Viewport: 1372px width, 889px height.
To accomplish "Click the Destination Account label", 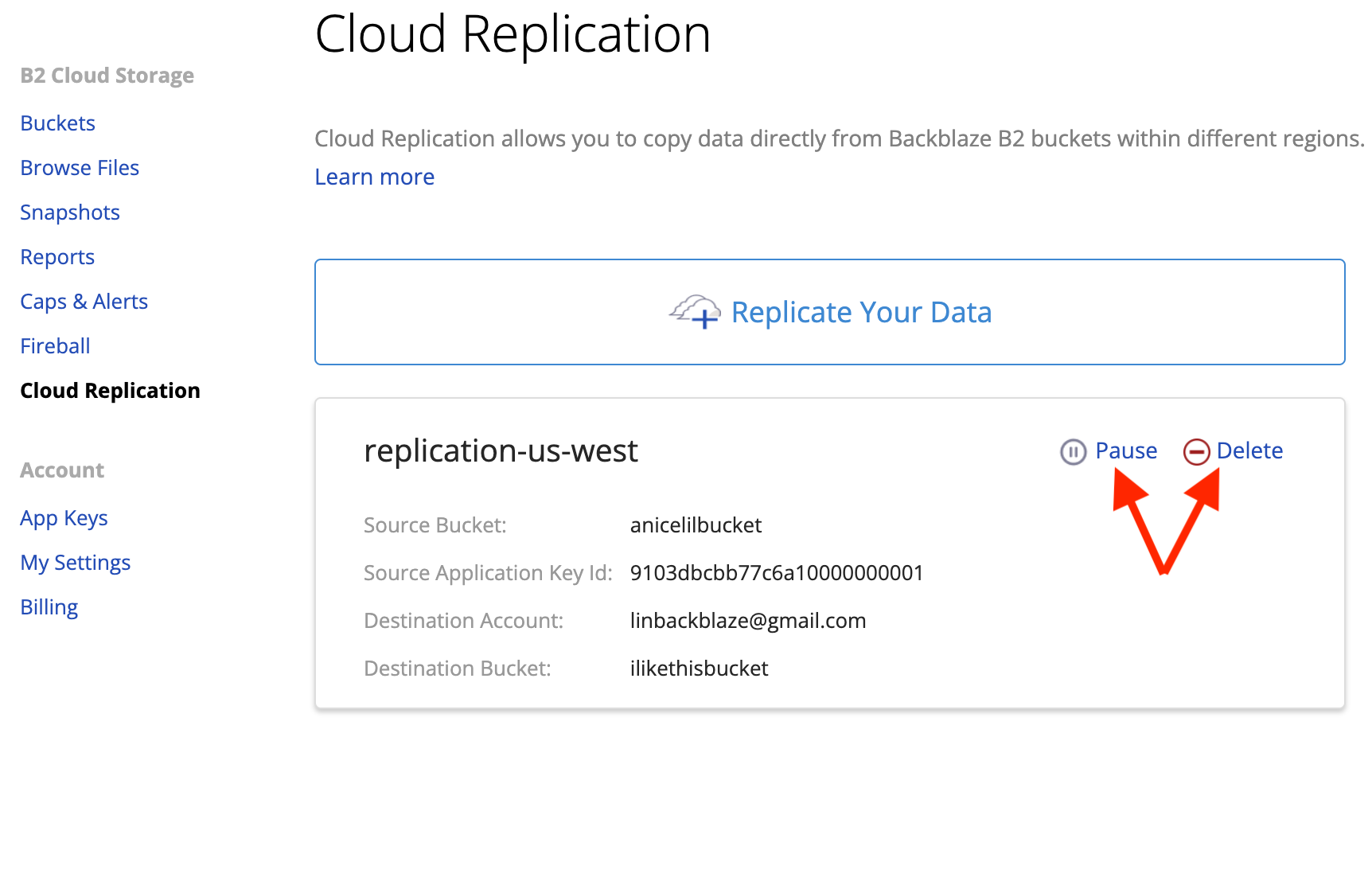I will (x=464, y=621).
